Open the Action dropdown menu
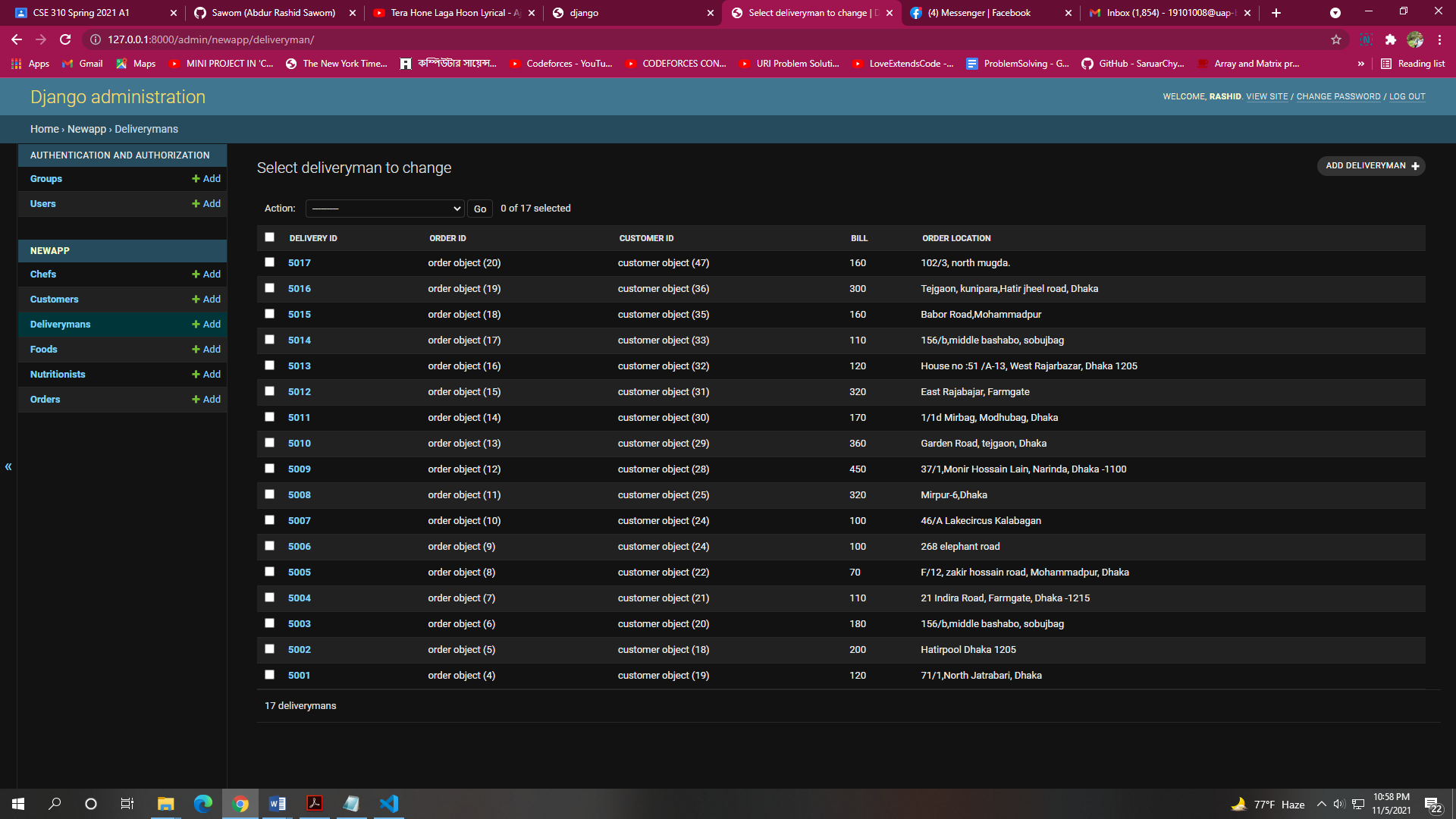Image resolution: width=1456 pixels, height=819 pixels. pos(384,209)
